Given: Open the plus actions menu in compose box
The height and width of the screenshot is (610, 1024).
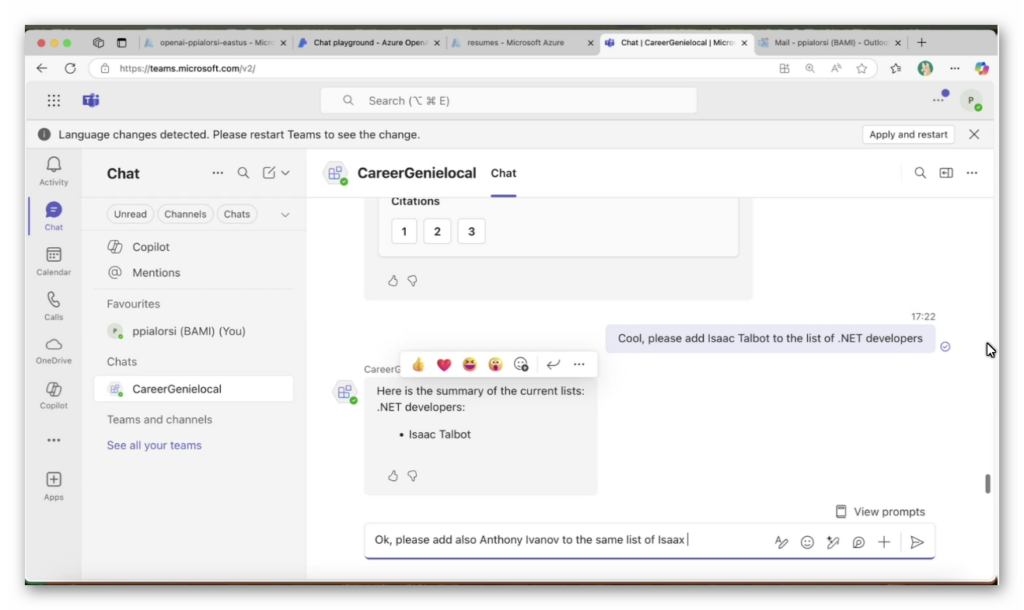Looking at the screenshot, I should pyautogui.click(x=884, y=542).
